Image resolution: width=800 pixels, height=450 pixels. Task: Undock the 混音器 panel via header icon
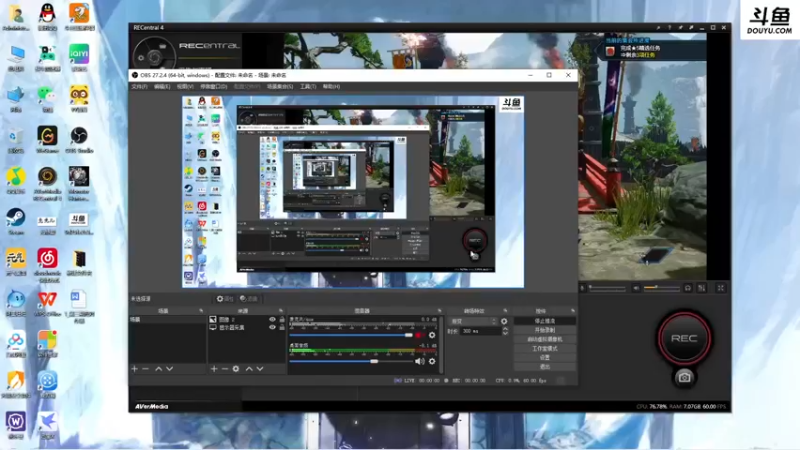pos(439,311)
